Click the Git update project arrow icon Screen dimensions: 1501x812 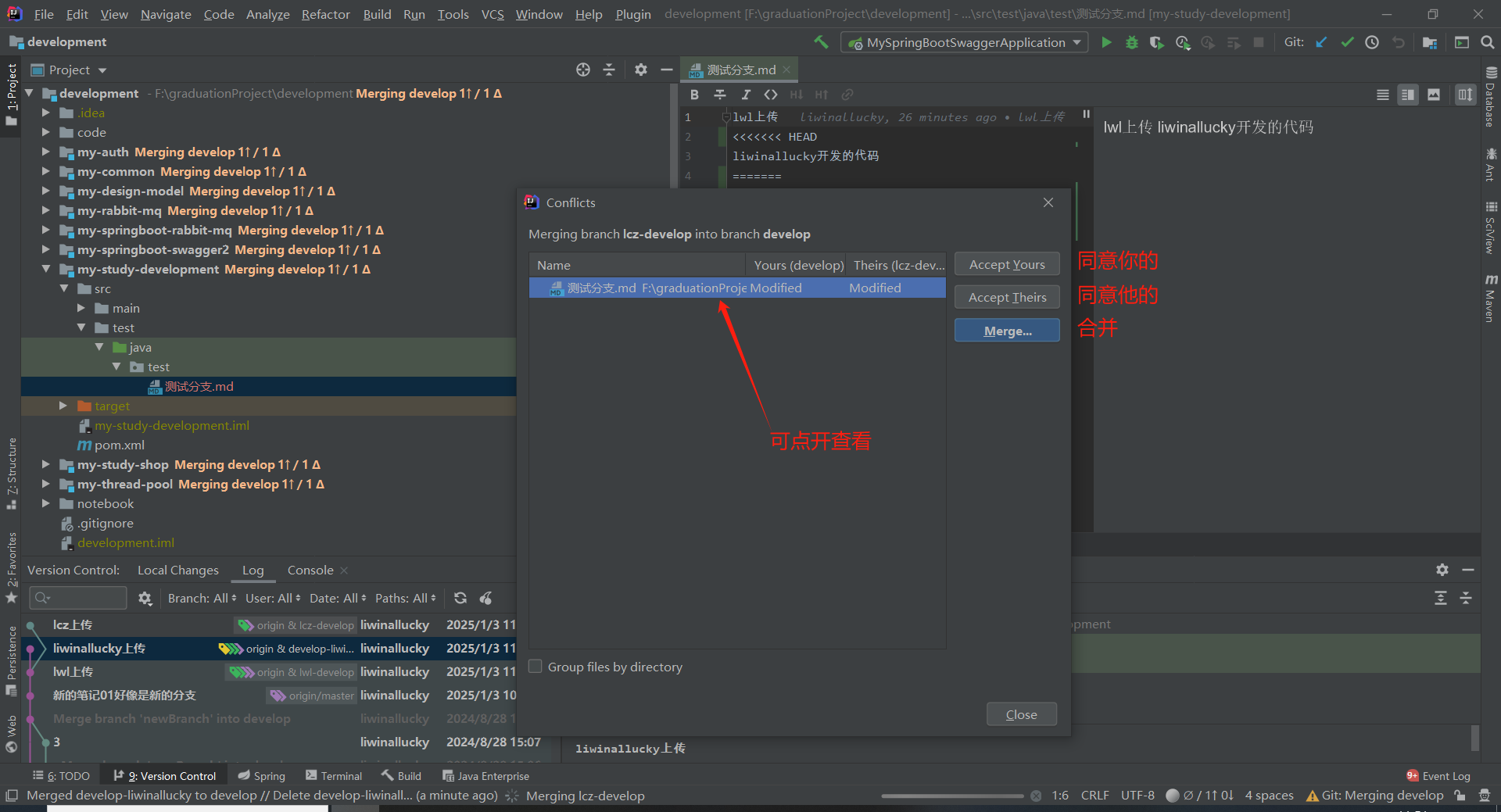click(1321, 42)
